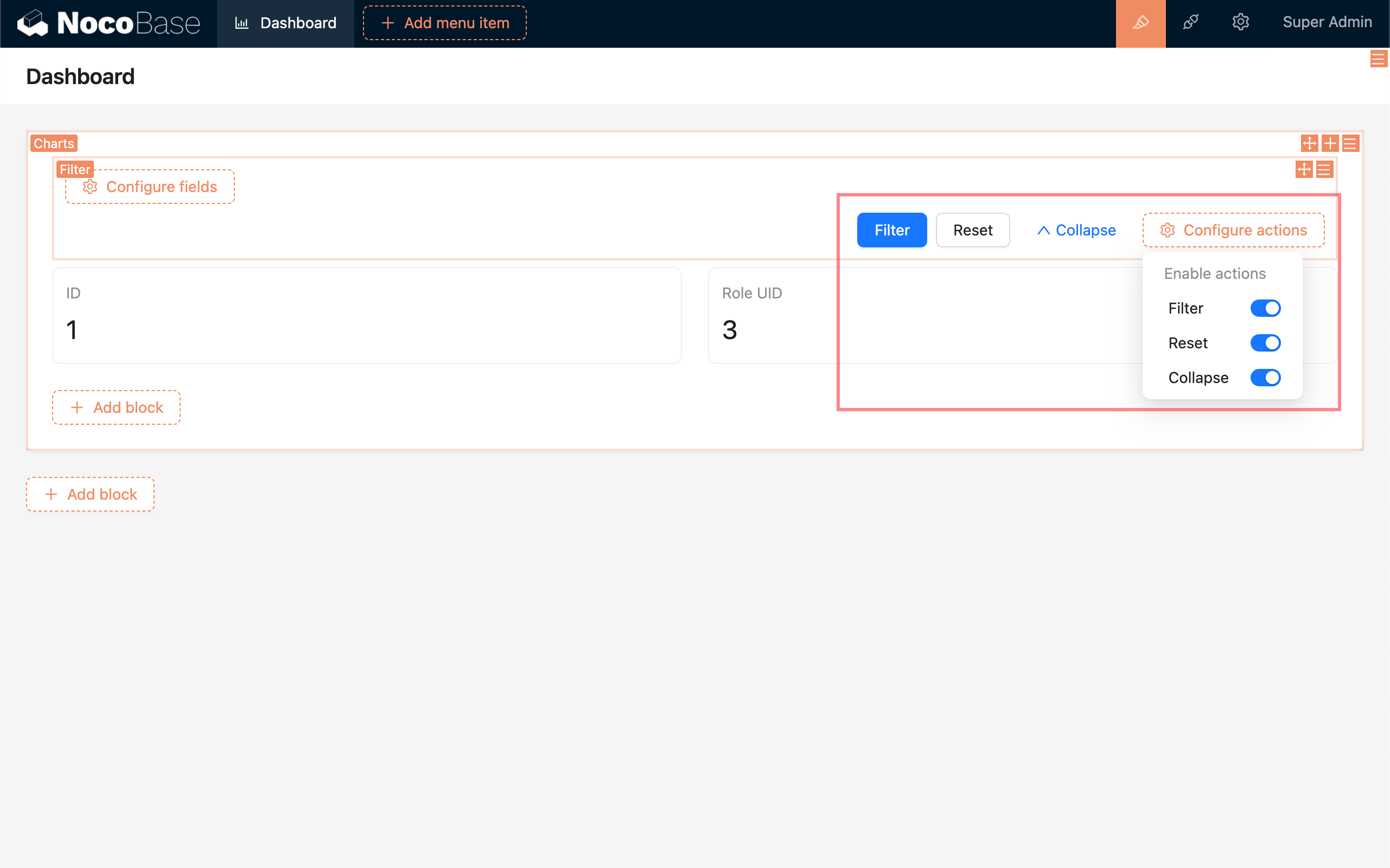This screenshot has width=1390, height=868.
Task: Click Filter block drag handle icon
Action: click(1304, 169)
